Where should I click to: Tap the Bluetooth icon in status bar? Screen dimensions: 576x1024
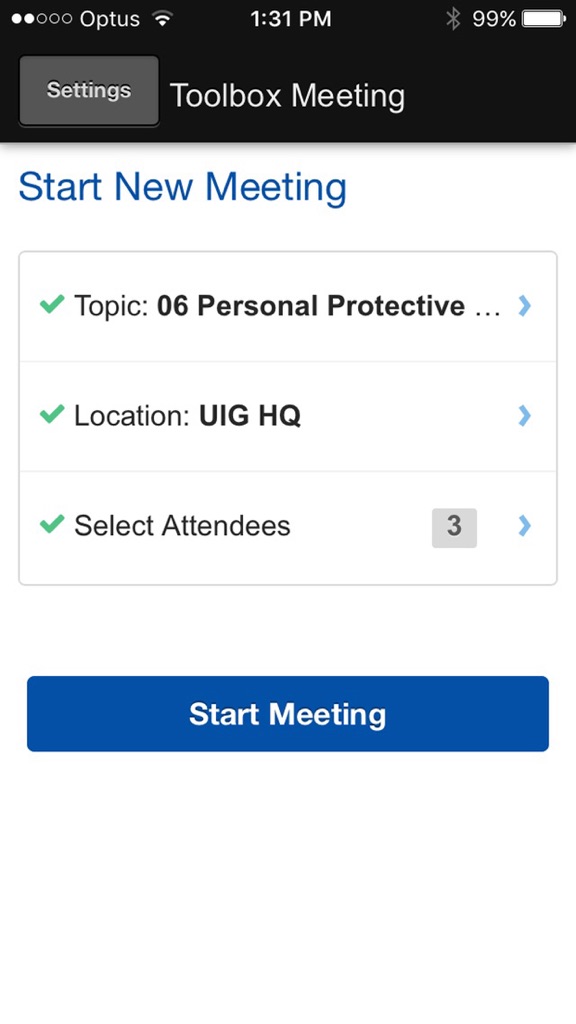pos(453,19)
